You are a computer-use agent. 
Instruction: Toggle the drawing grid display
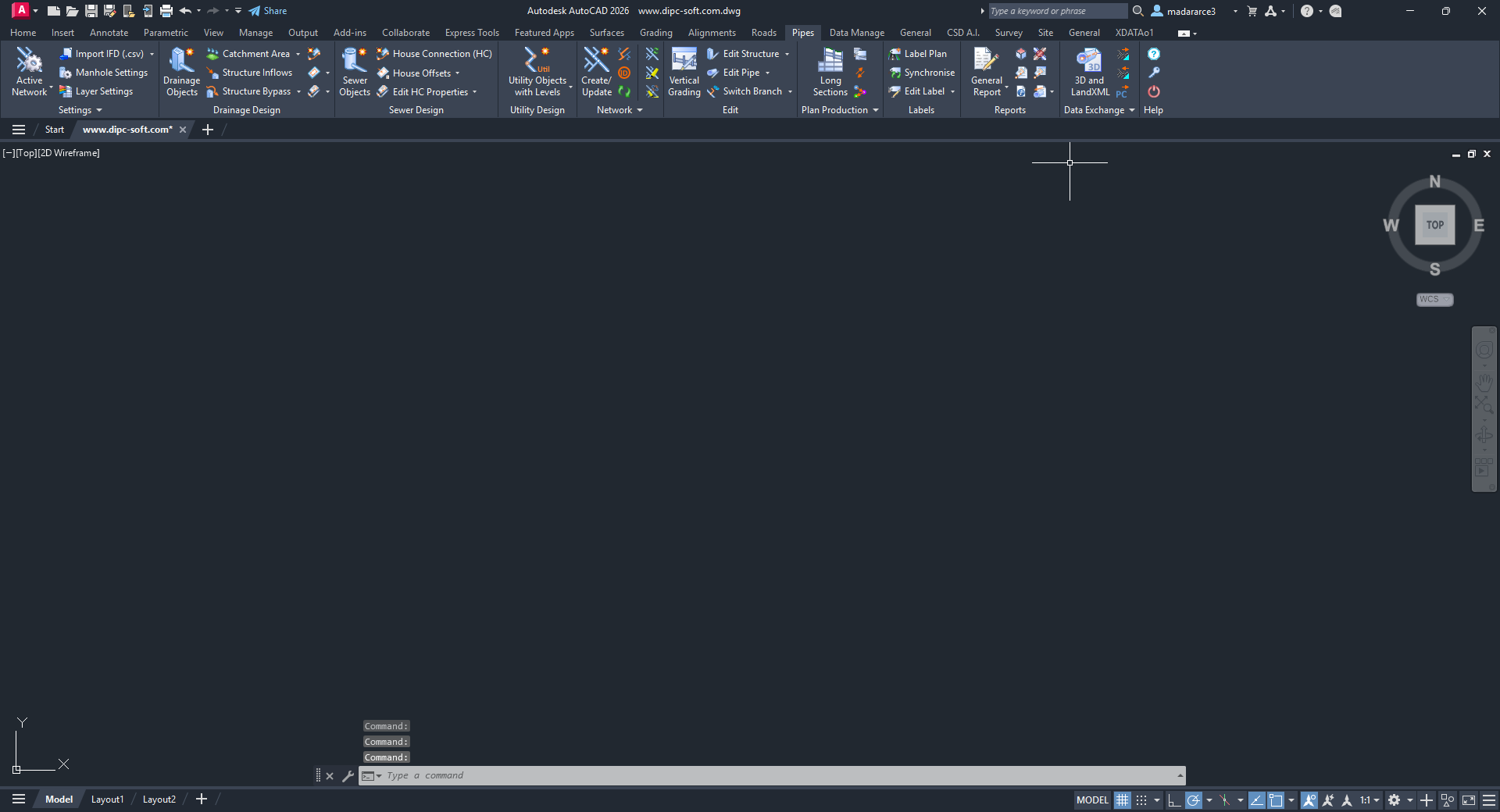(1123, 800)
